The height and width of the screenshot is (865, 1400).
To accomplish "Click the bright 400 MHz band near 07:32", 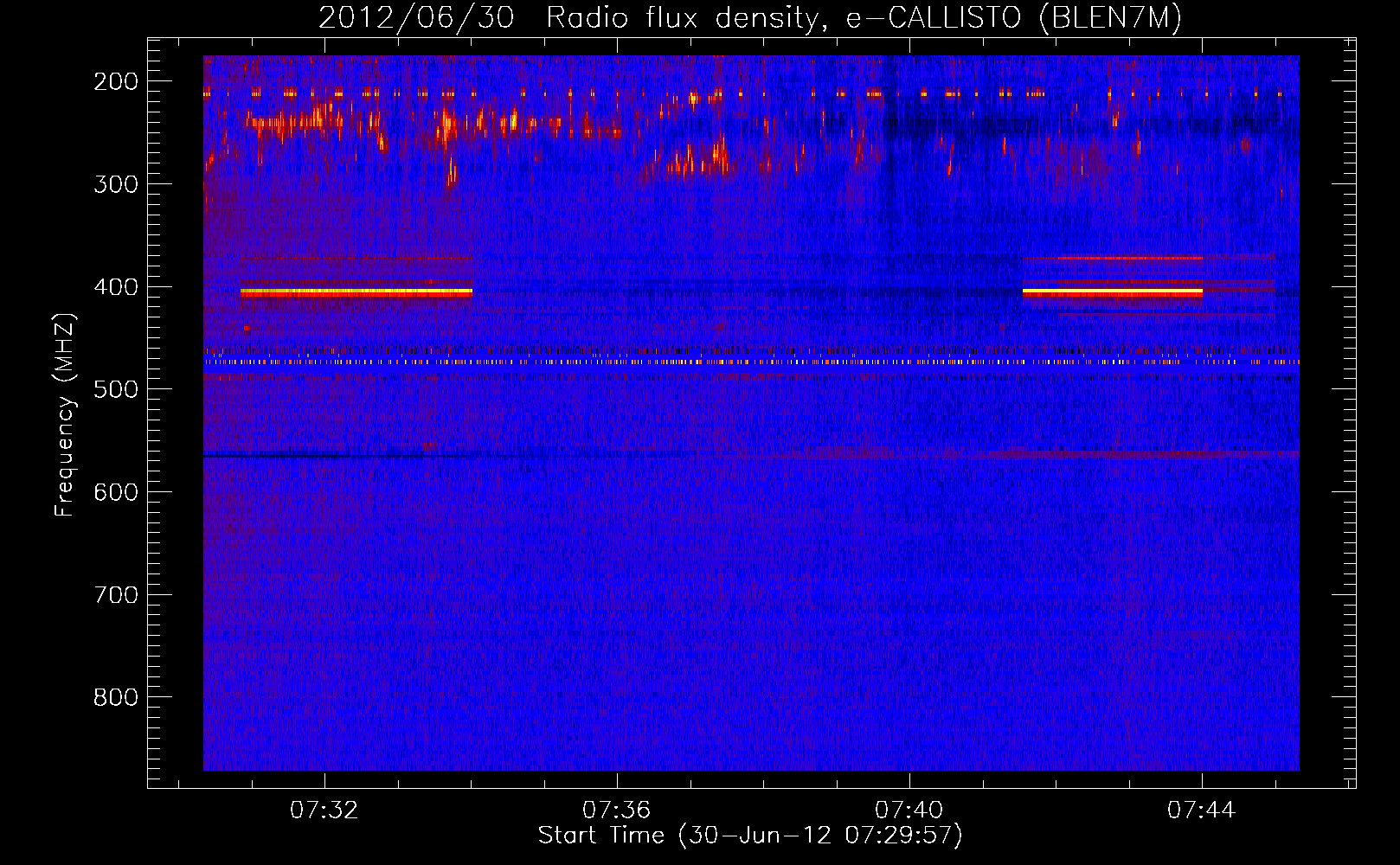I will point(356,292).
